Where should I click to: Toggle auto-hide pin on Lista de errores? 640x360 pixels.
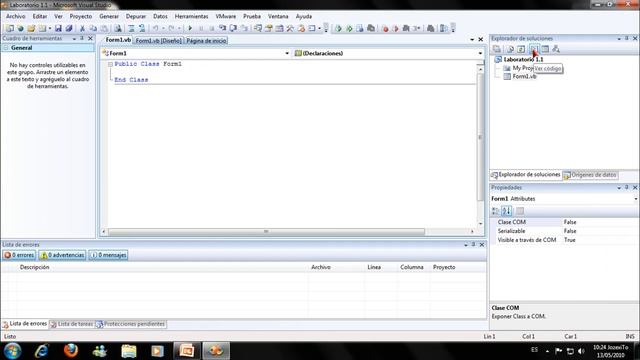click(473, 244)
